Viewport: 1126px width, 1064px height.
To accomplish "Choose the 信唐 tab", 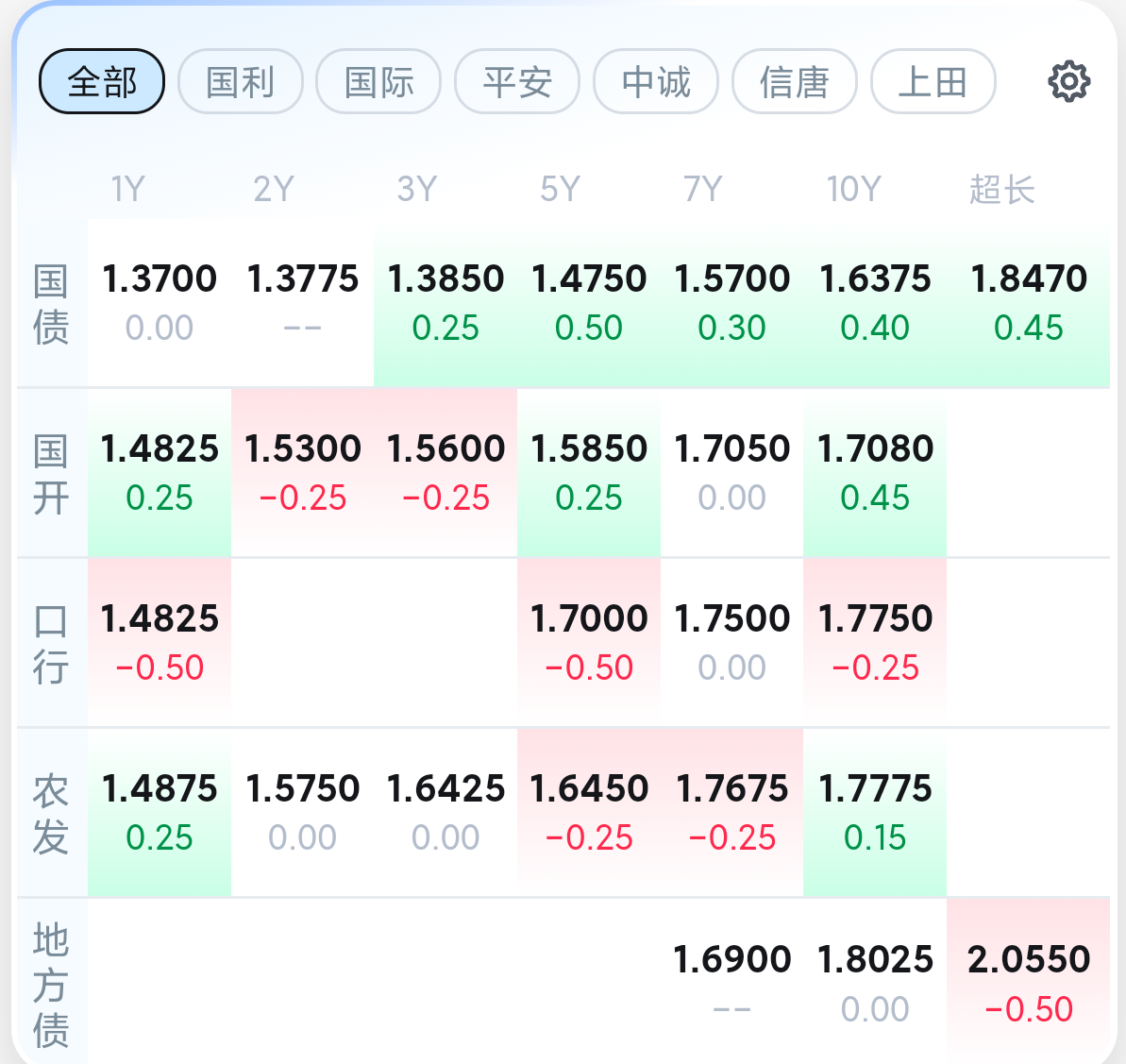I will pos(795,82).
